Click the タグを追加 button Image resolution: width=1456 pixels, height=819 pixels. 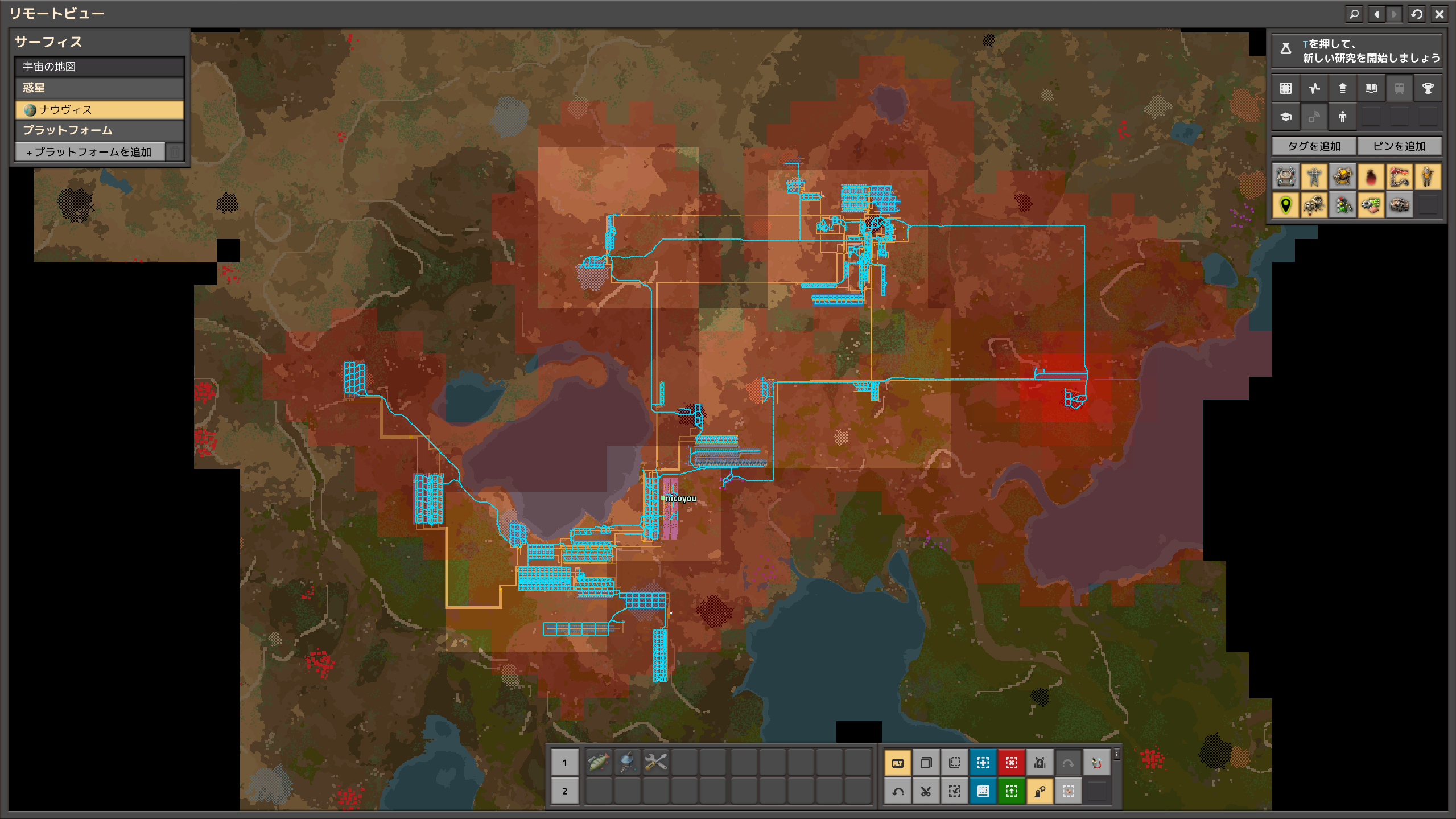click(x=1314, y=146)
